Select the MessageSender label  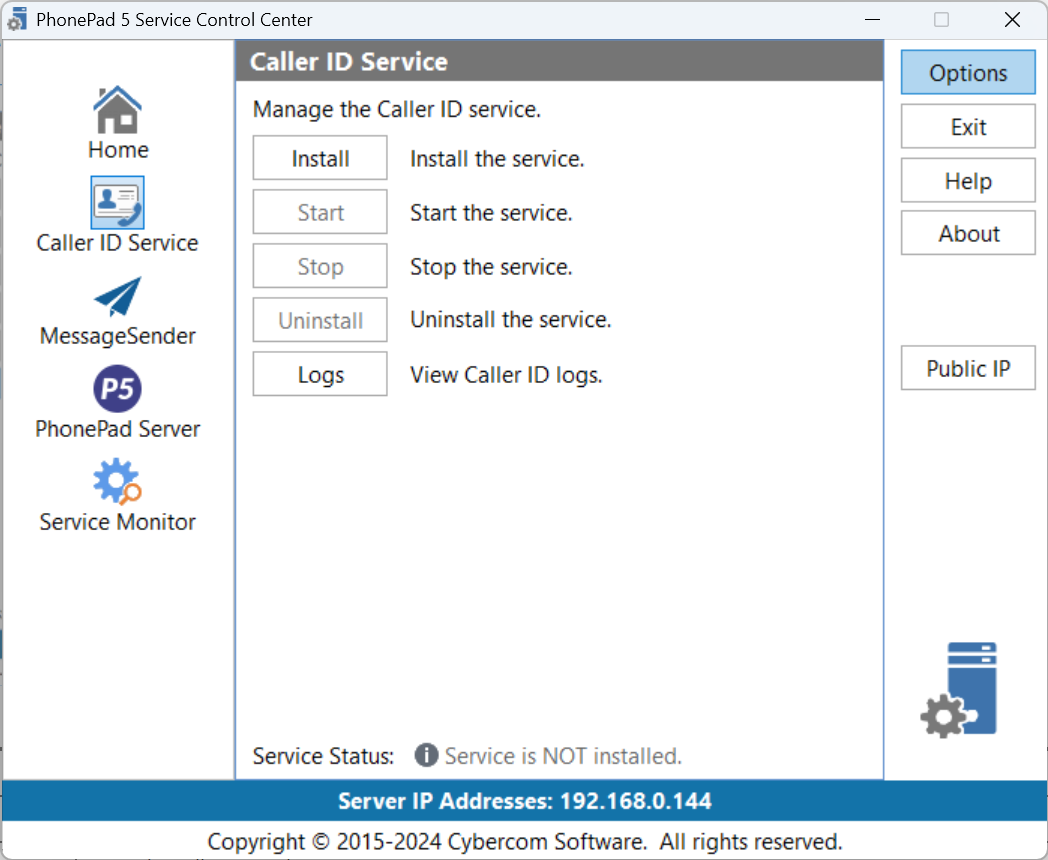point(118,335)
